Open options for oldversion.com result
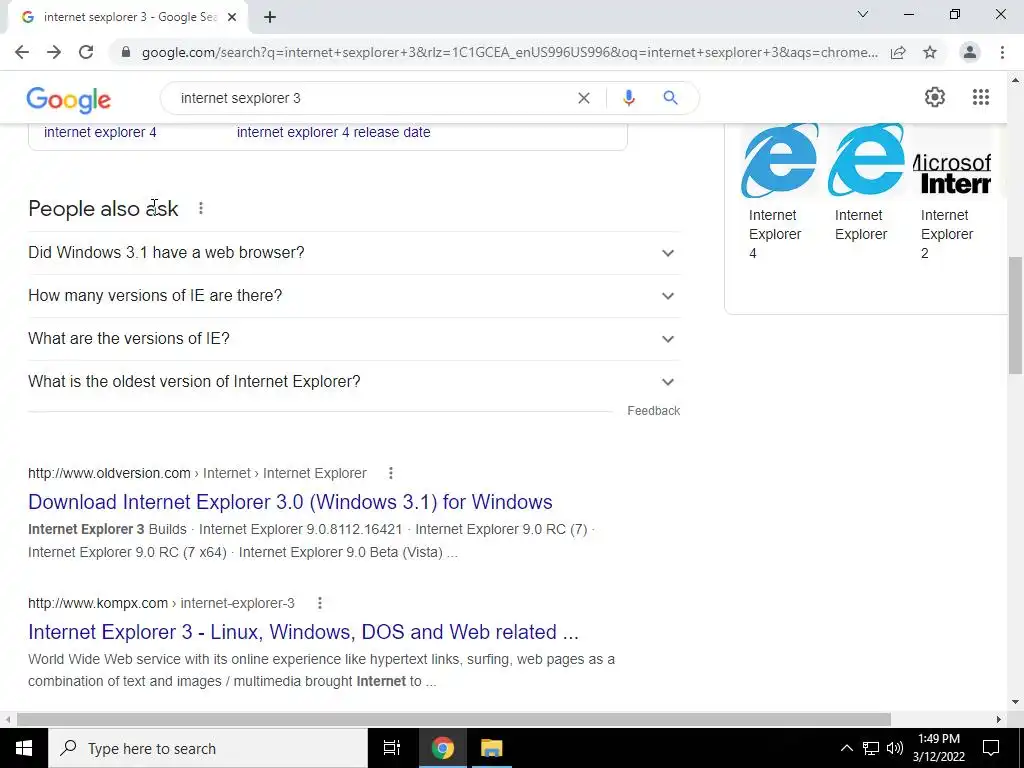This screenshot has height=768, width=1024. (391, 473)
